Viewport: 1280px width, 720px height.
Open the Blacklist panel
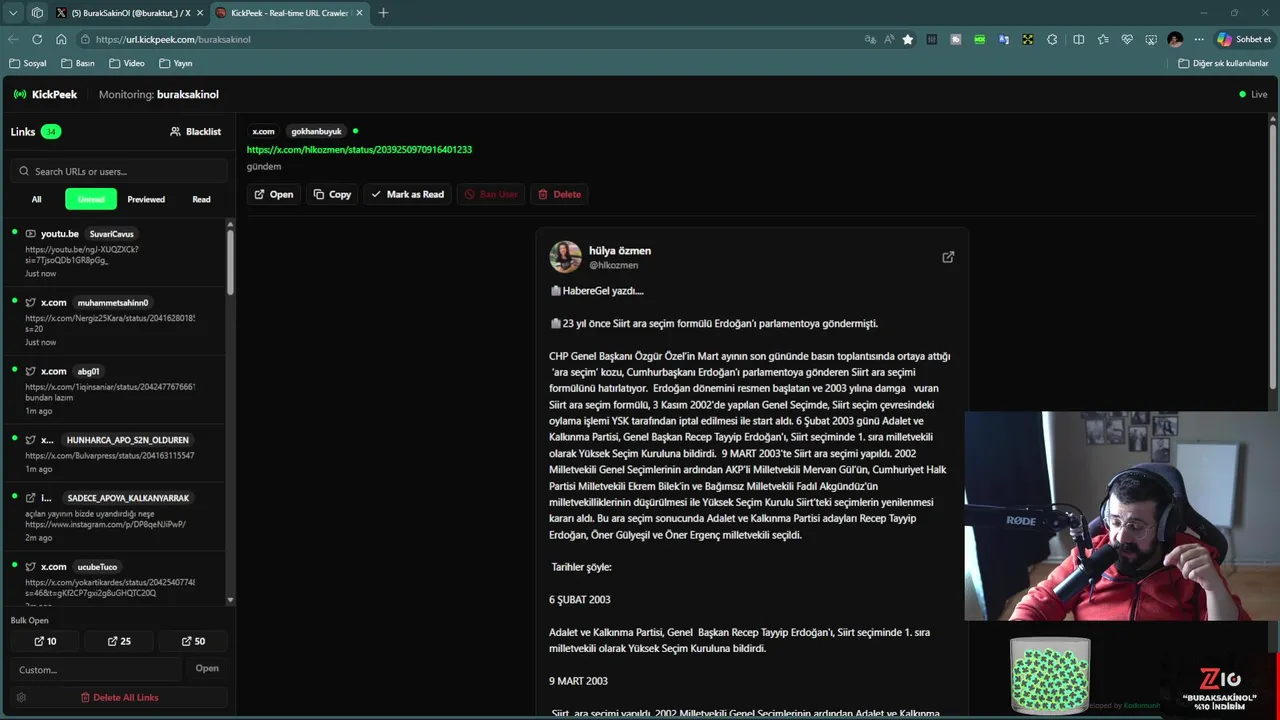pos(195,131)
